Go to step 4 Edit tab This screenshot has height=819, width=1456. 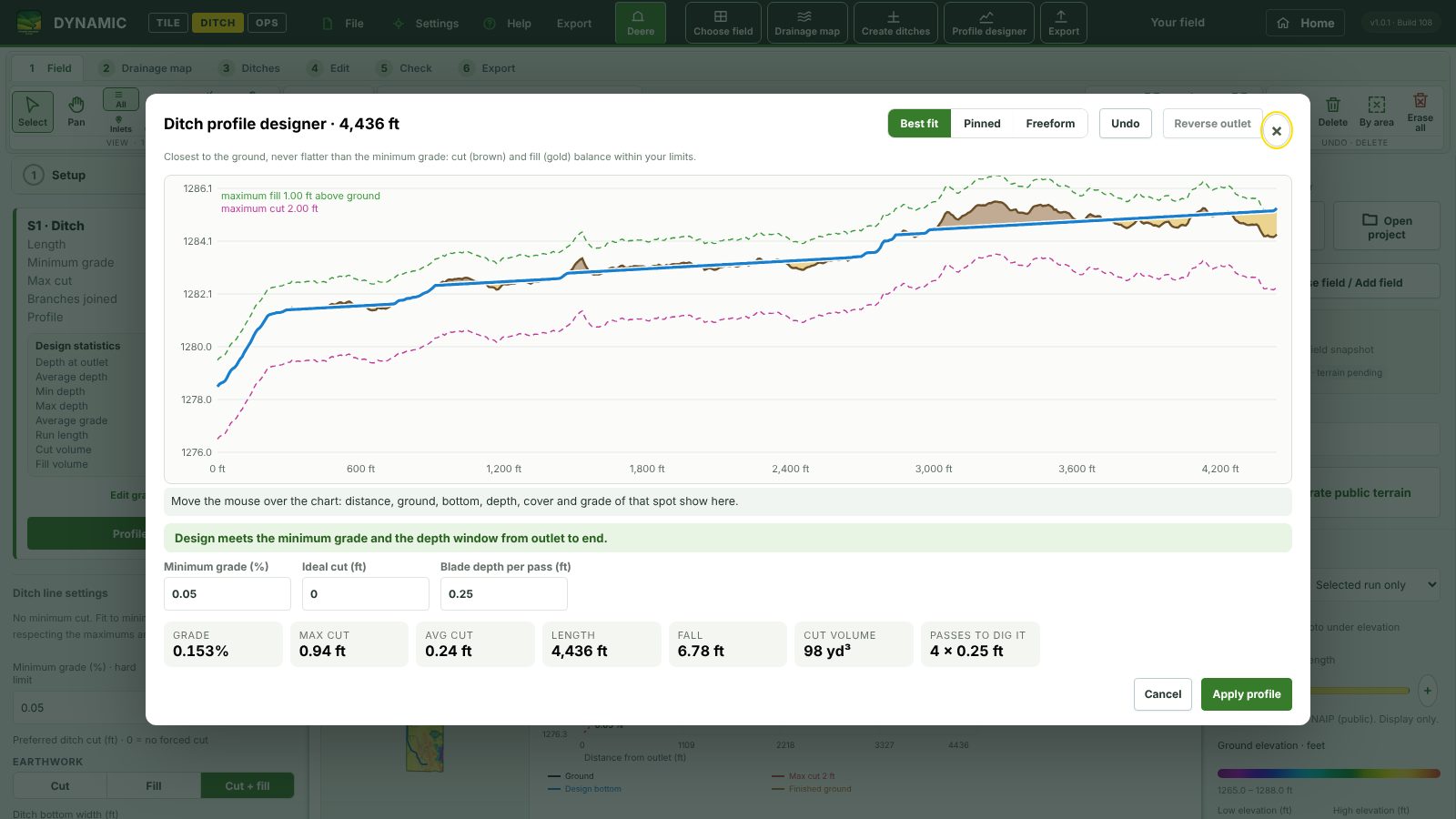329,68
